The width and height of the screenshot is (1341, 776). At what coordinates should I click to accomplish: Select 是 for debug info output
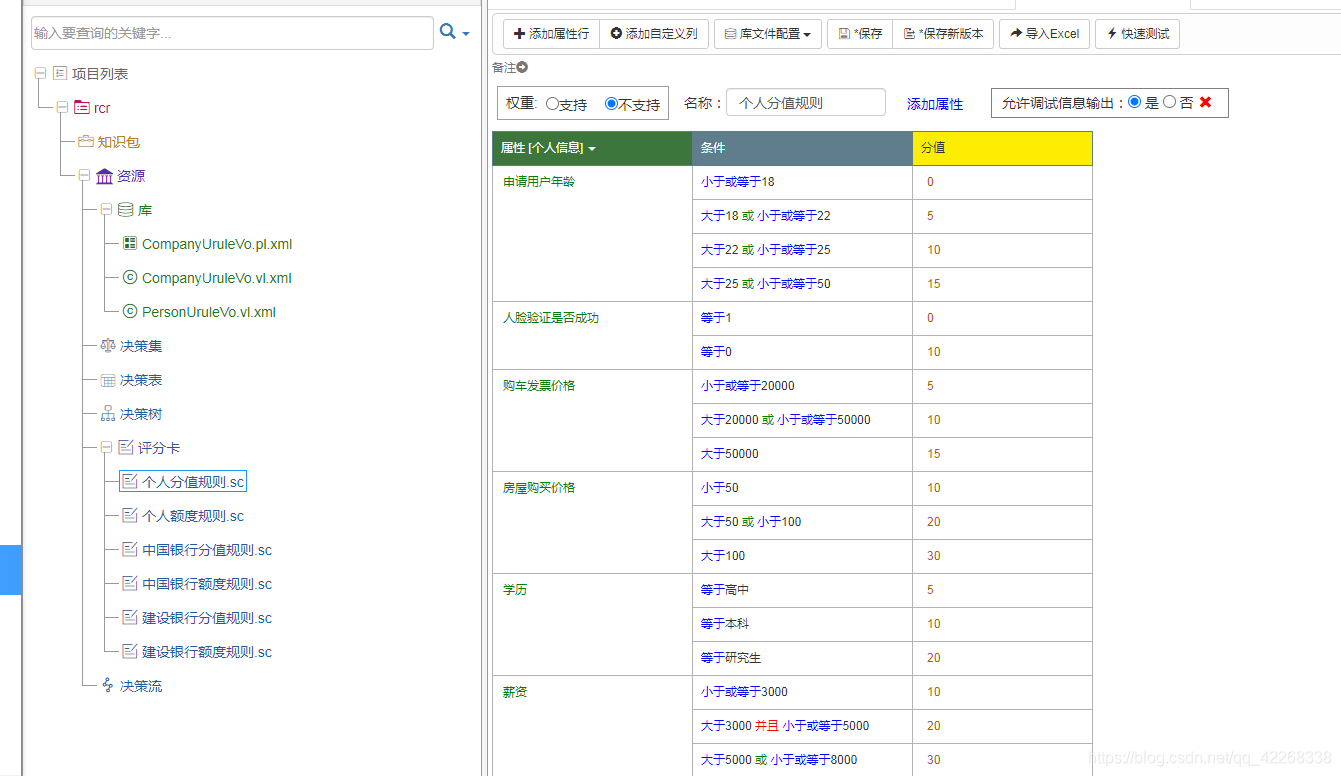point(1134,102)
